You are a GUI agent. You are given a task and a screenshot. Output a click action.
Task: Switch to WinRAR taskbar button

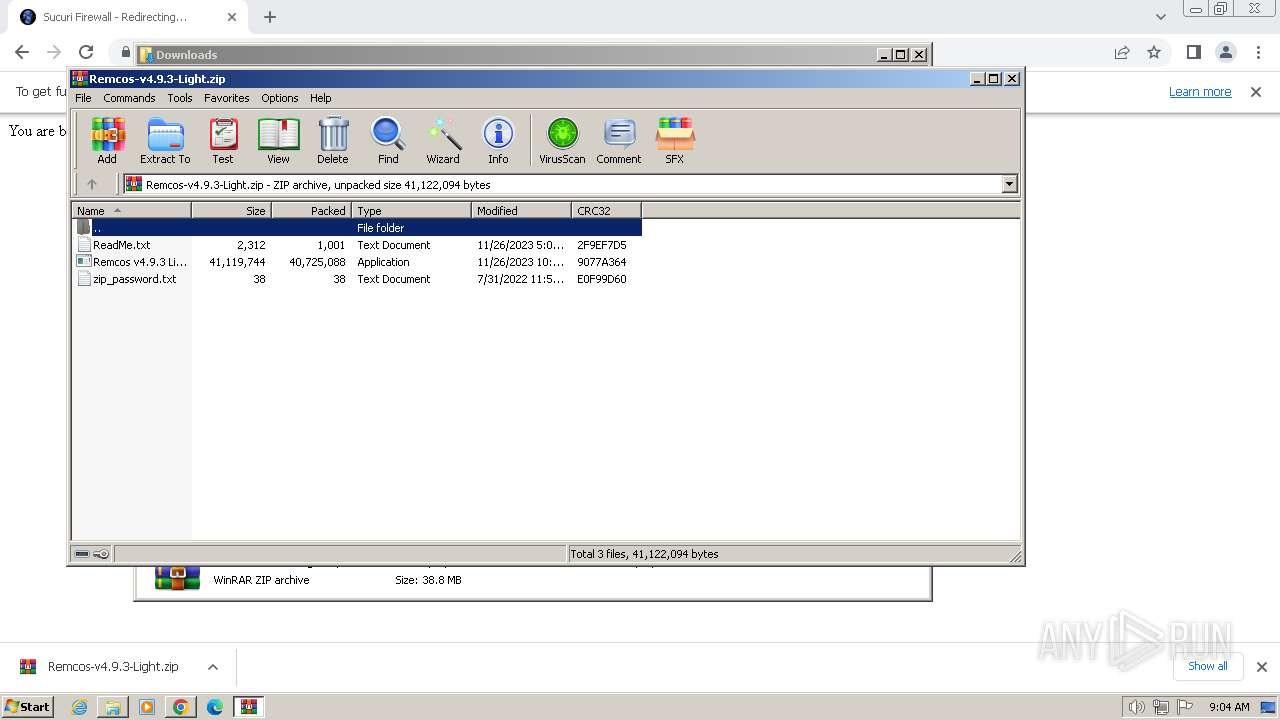coord(249,707)
